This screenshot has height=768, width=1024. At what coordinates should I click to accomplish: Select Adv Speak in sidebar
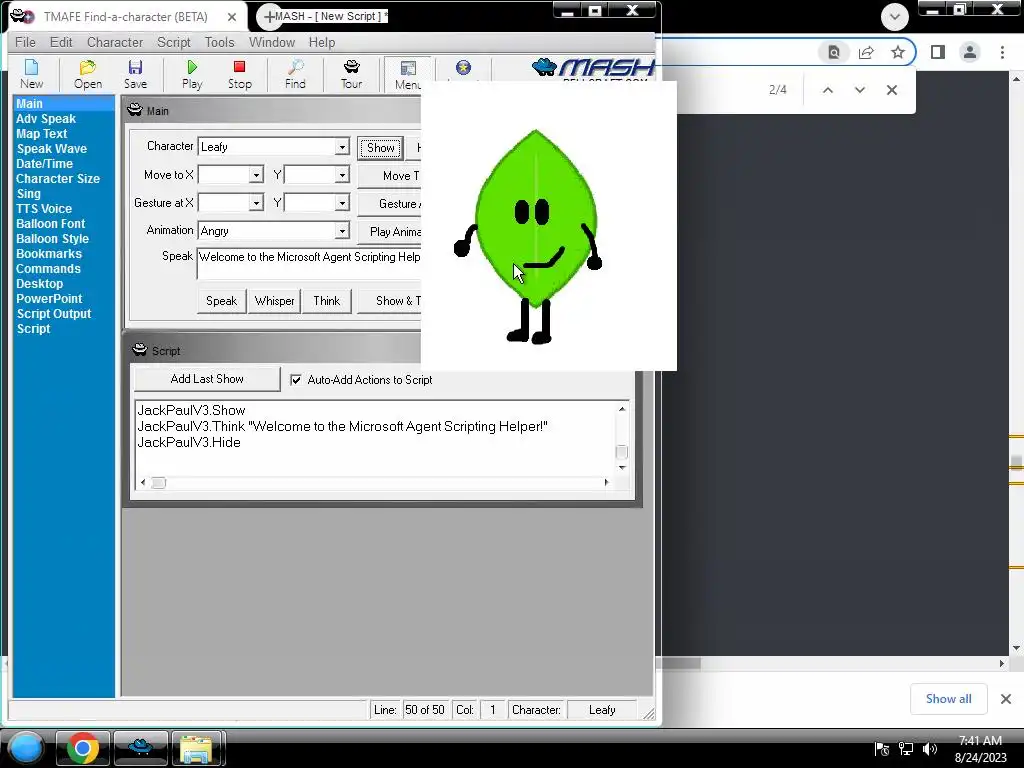[46, 119]
